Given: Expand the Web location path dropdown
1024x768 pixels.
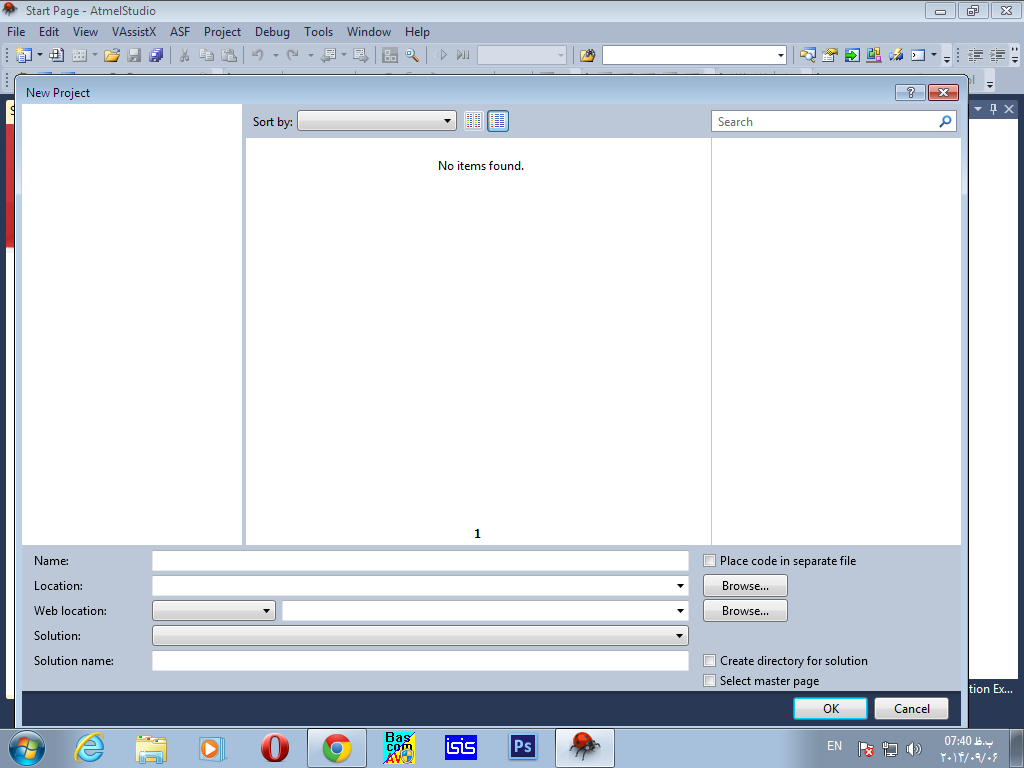Looking at the screenshot, I should 680,611.
